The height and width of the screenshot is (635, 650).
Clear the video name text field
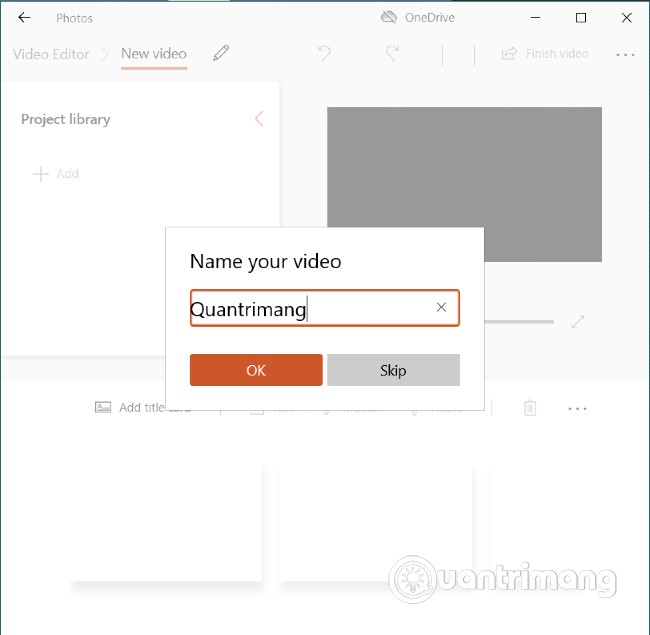coord(441,307)
